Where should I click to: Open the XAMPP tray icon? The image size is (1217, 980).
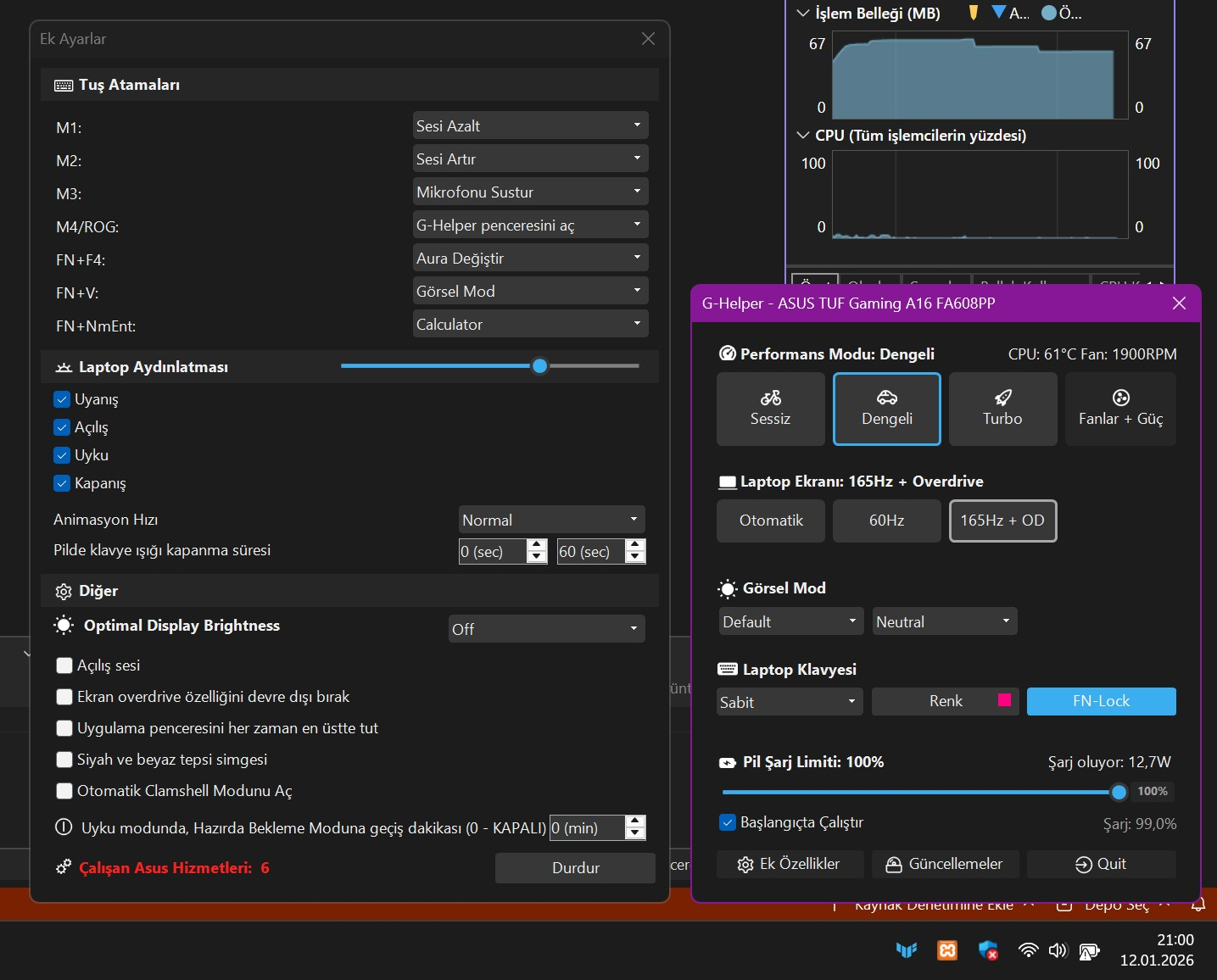[x=947, y=950]
